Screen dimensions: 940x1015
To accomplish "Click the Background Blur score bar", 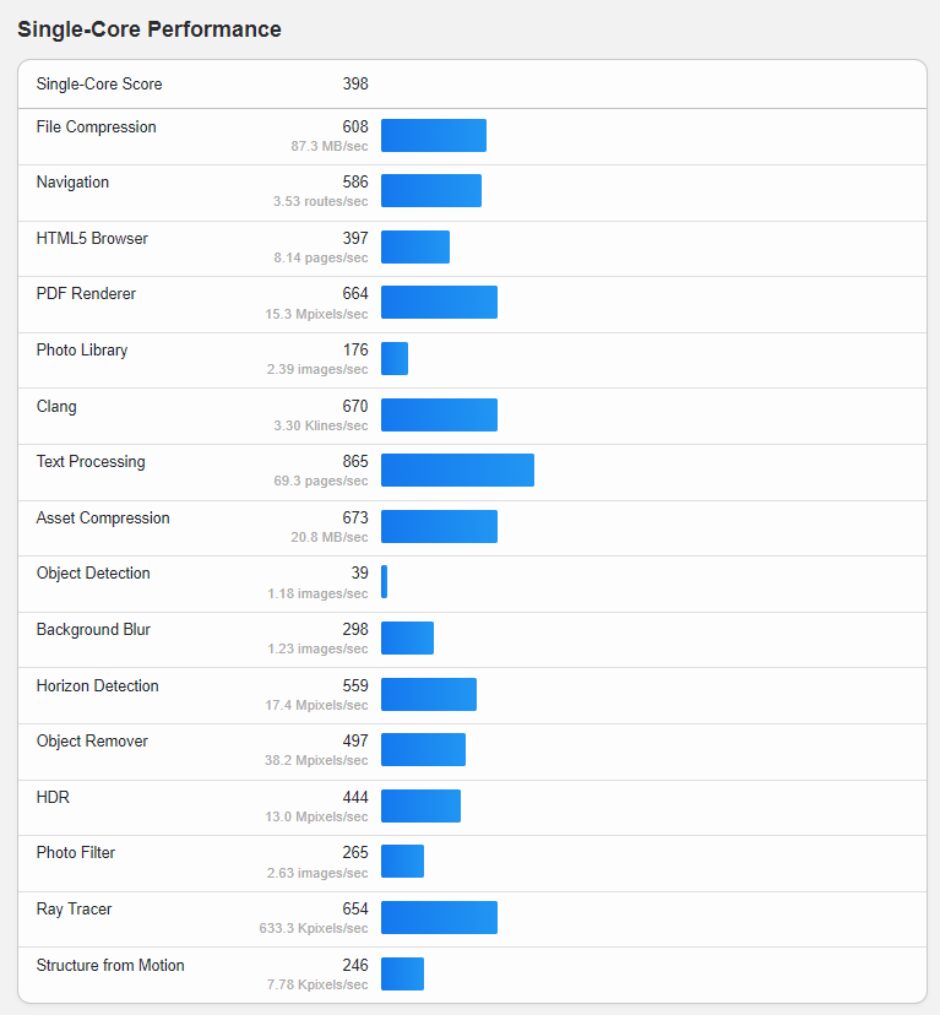I will tap(407, 638).
